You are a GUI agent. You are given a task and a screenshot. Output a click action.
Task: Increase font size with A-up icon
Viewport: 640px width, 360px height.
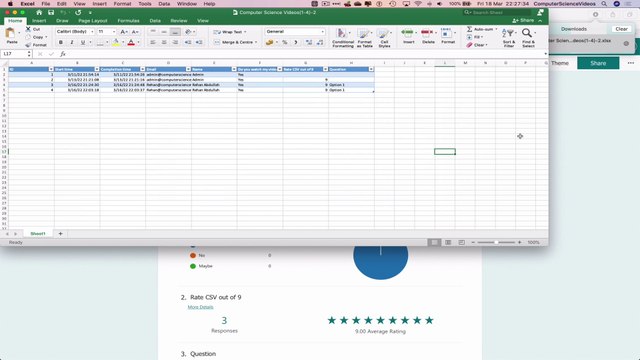[x=124, y=32]
